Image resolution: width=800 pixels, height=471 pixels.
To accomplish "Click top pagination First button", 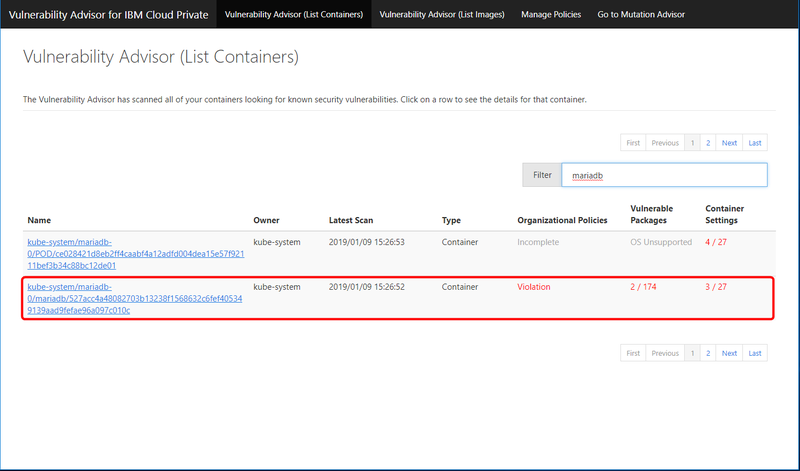I will 633,143.
